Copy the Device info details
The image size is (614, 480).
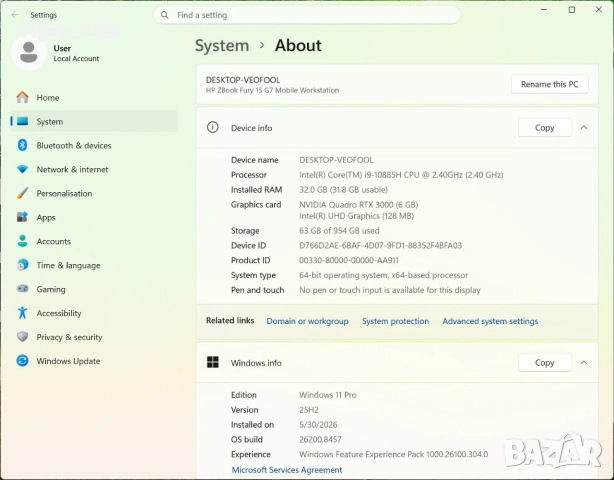click(x=545, y=128)
